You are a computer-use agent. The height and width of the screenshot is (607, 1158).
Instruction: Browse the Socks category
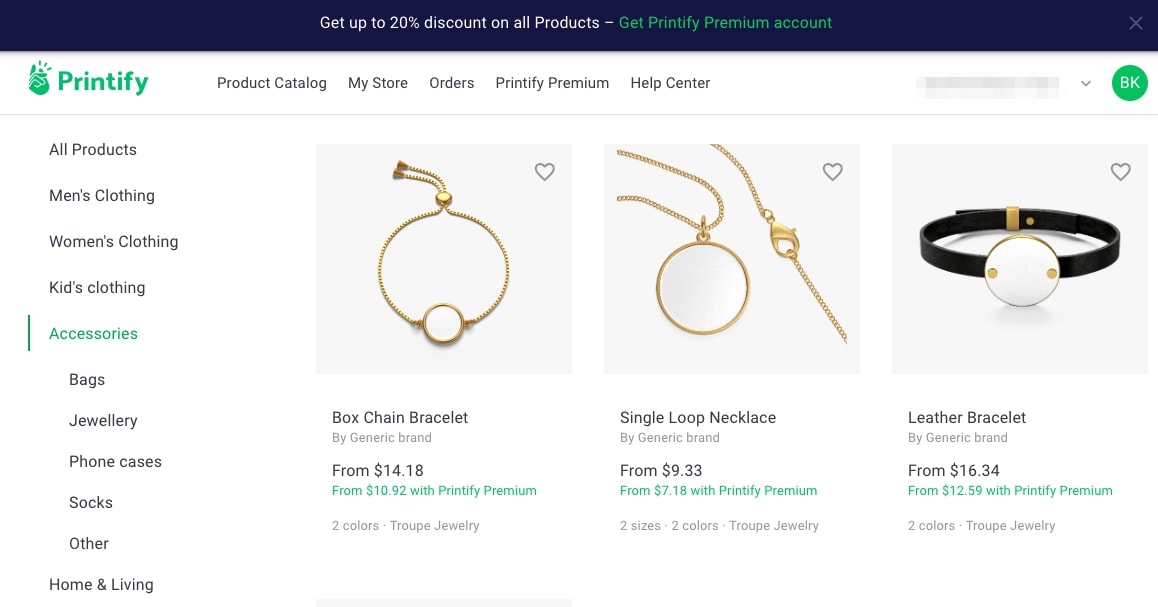pos(90,502)
